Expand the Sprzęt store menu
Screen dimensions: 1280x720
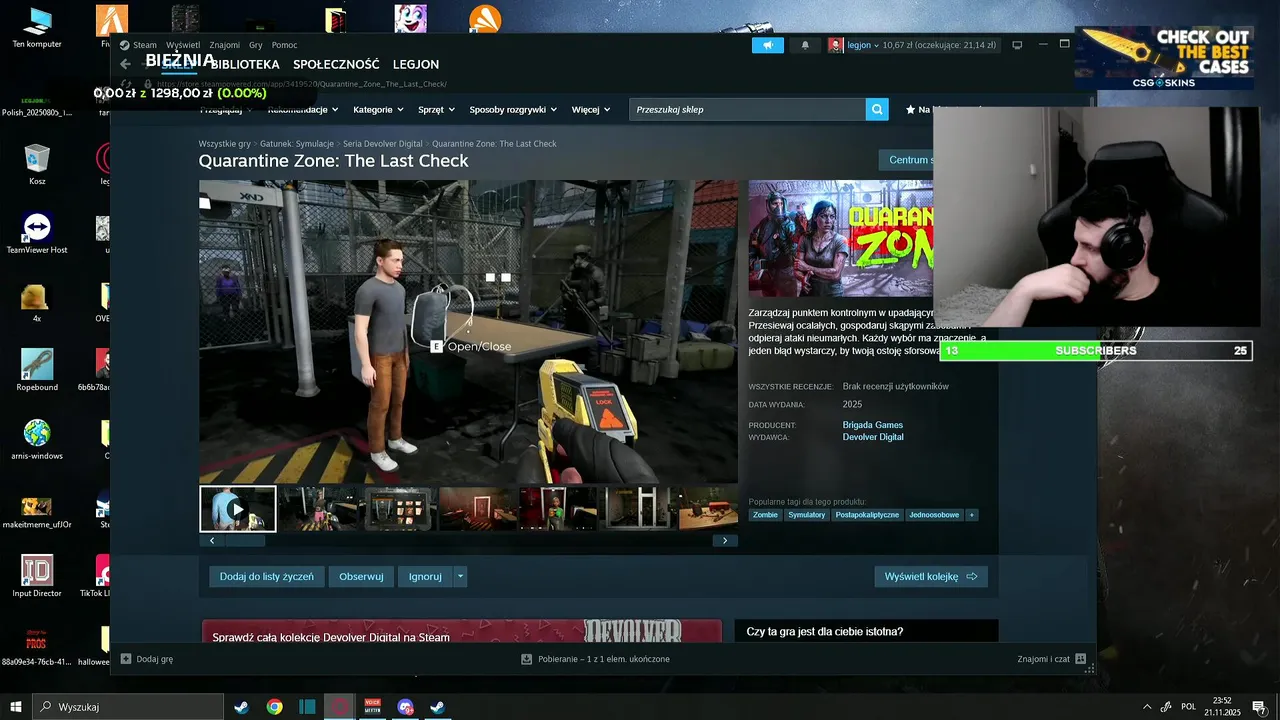point(436,109)
